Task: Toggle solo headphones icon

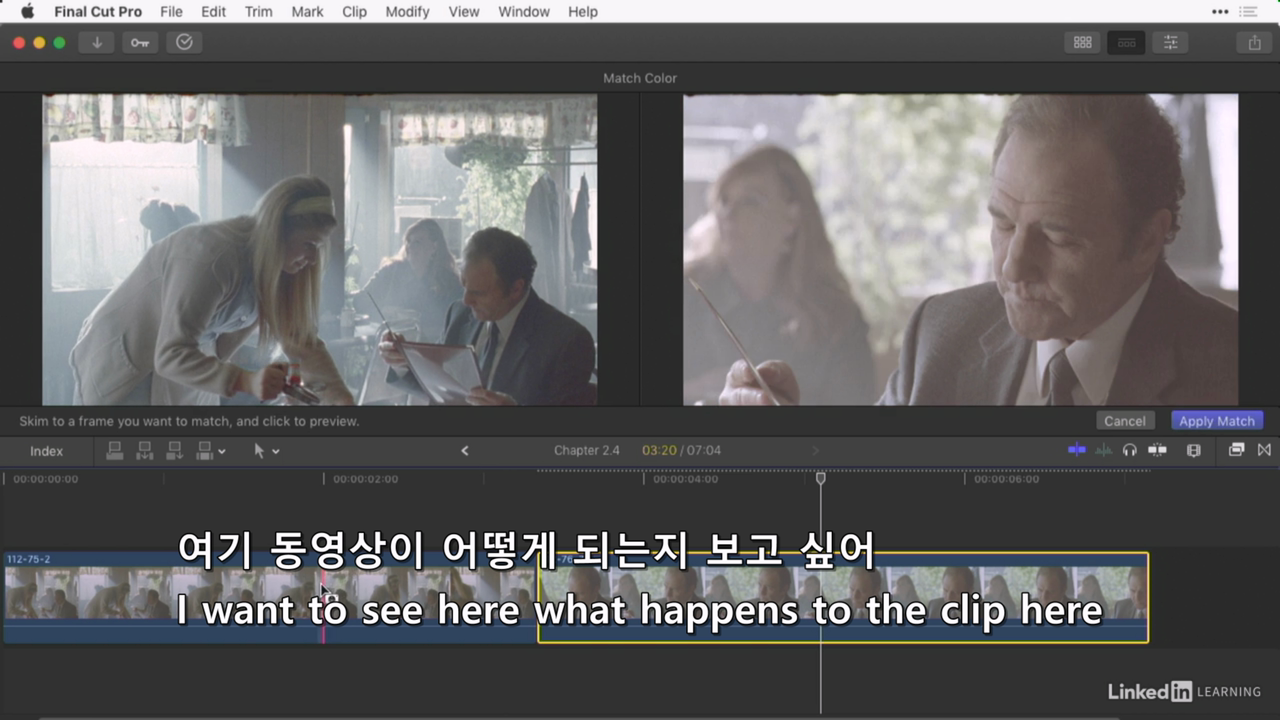Action: click(1130, 450)
